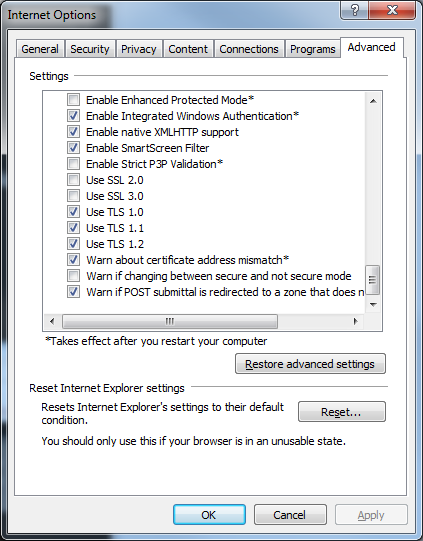The height and width of the screenshot is (541, 423).
Task: Toggle Warn about certificate address mismatch
Action: (x=73, y=259)
